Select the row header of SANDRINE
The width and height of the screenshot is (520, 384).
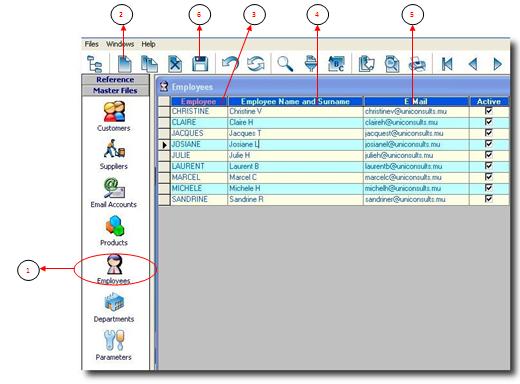click(164, 200)
